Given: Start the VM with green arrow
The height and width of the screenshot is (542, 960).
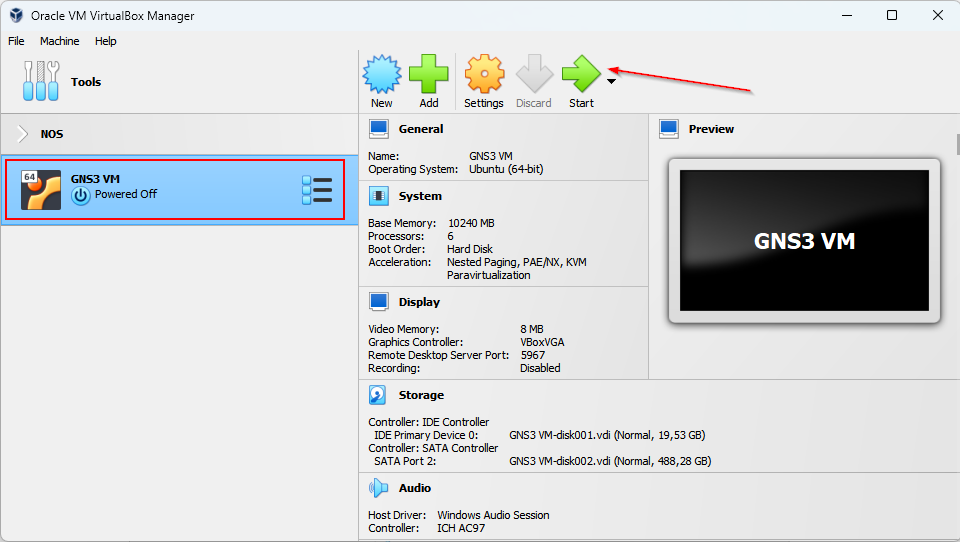Looking at the screenshot, I should tap(580, 75).
